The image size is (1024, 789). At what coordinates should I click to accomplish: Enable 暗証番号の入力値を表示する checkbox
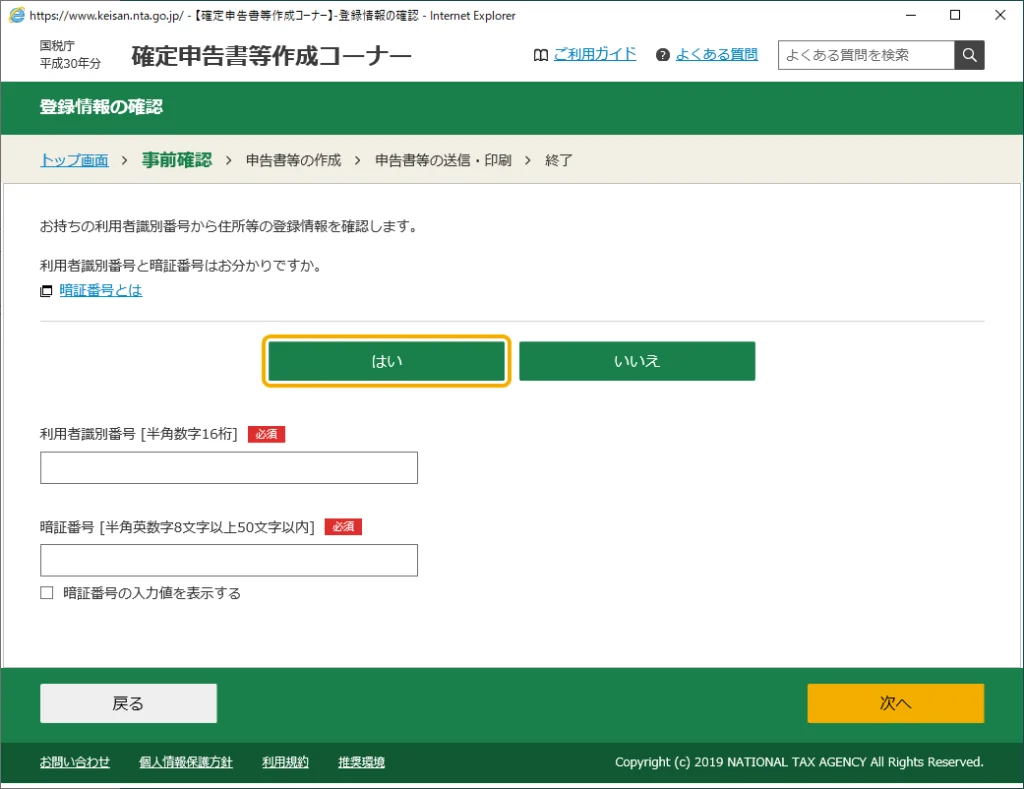click(46, 593)
